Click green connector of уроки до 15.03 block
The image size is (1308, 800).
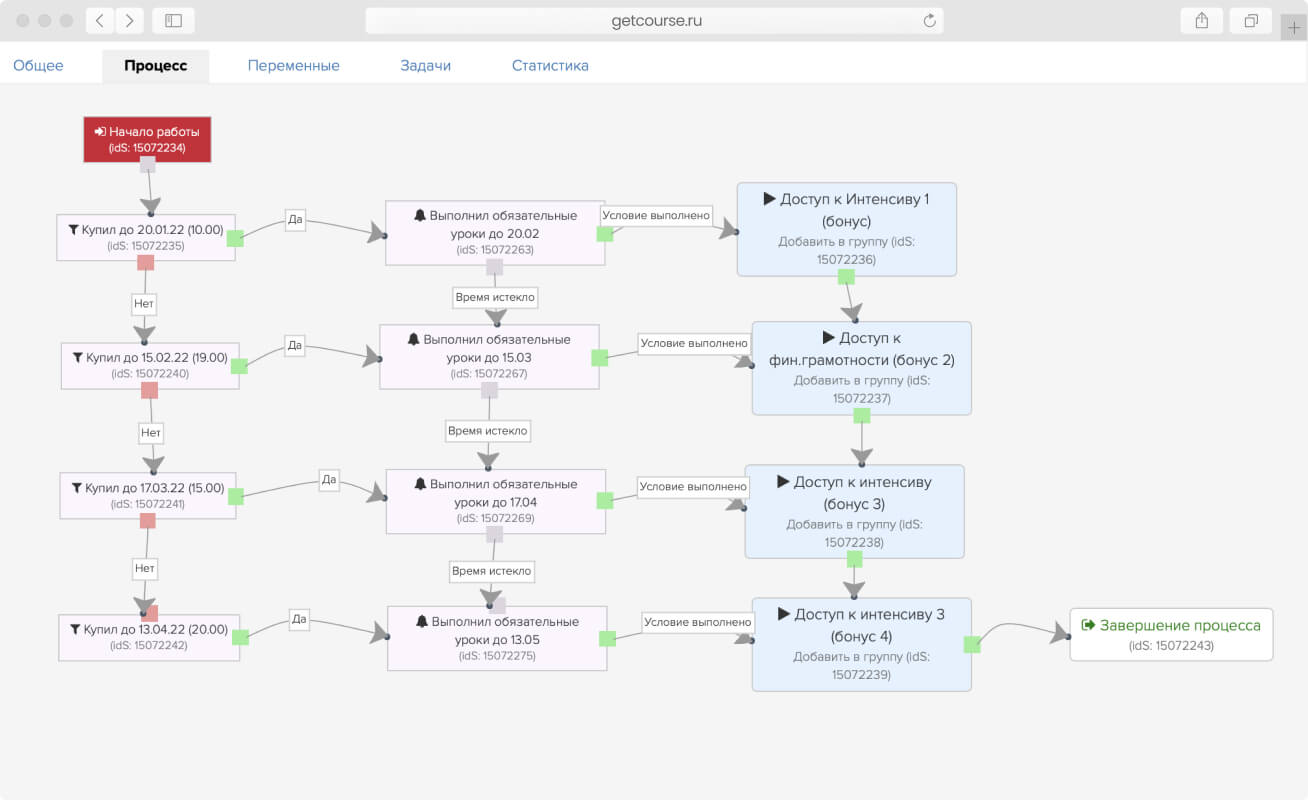(x=600, y=357)
